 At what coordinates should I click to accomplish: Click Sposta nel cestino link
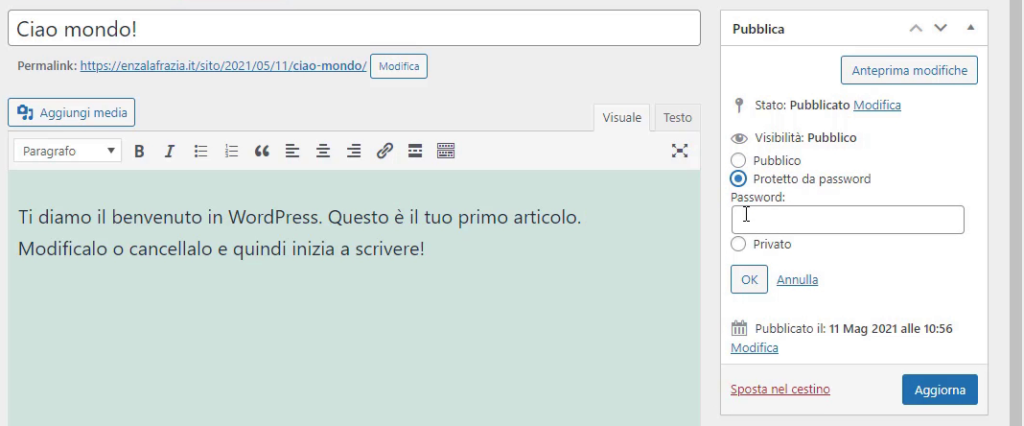click(x=780, y=389)
